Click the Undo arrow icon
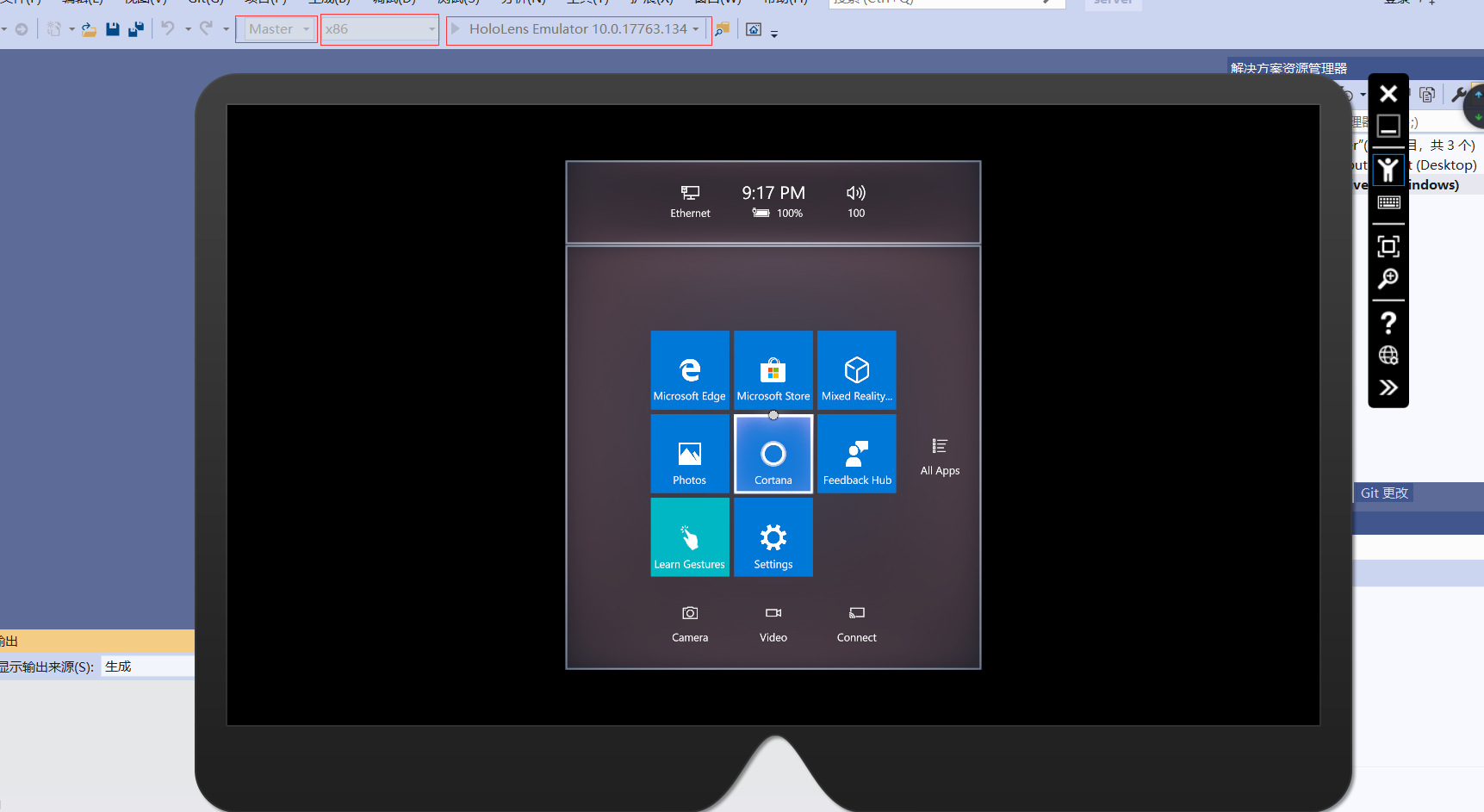 pyautogui.click(x=168, y=28)
